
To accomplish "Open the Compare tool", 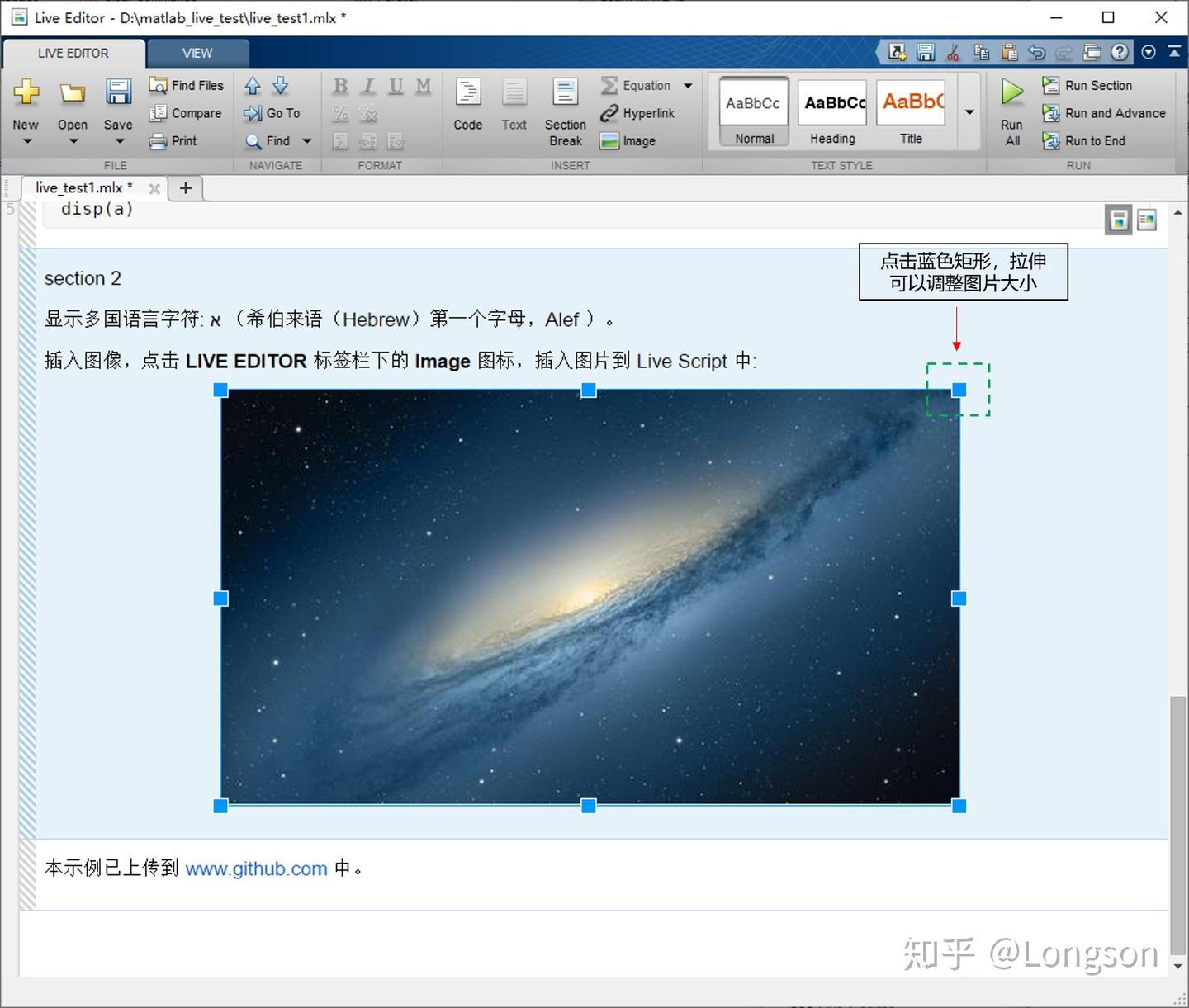I will click(x=187, y=113).
